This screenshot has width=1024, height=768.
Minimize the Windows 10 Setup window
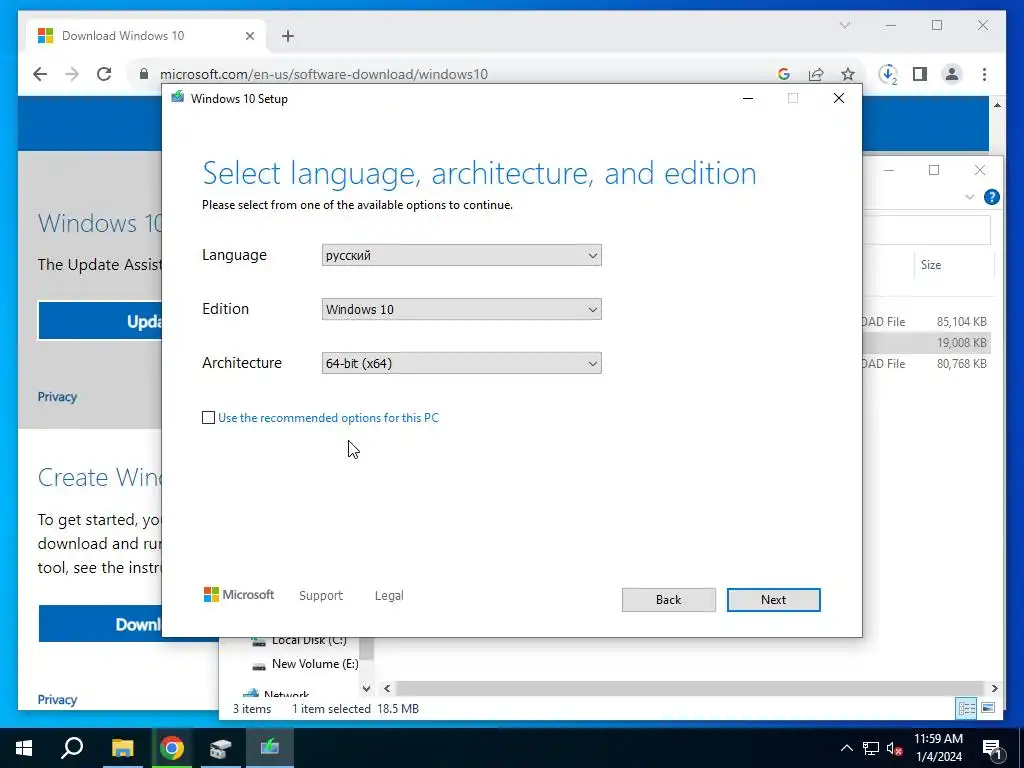click(x=748, y=98)
